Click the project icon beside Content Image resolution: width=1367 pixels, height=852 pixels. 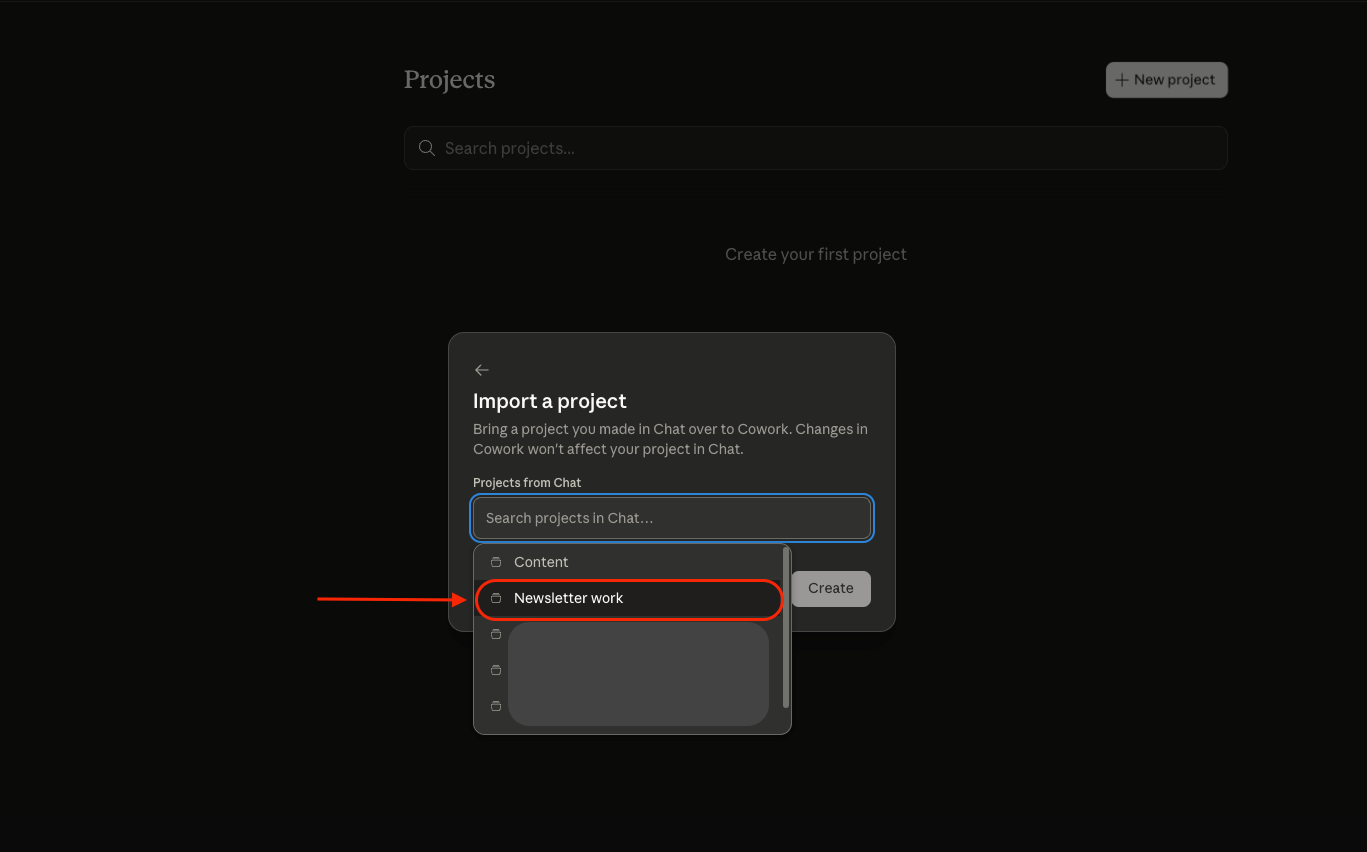496,562
